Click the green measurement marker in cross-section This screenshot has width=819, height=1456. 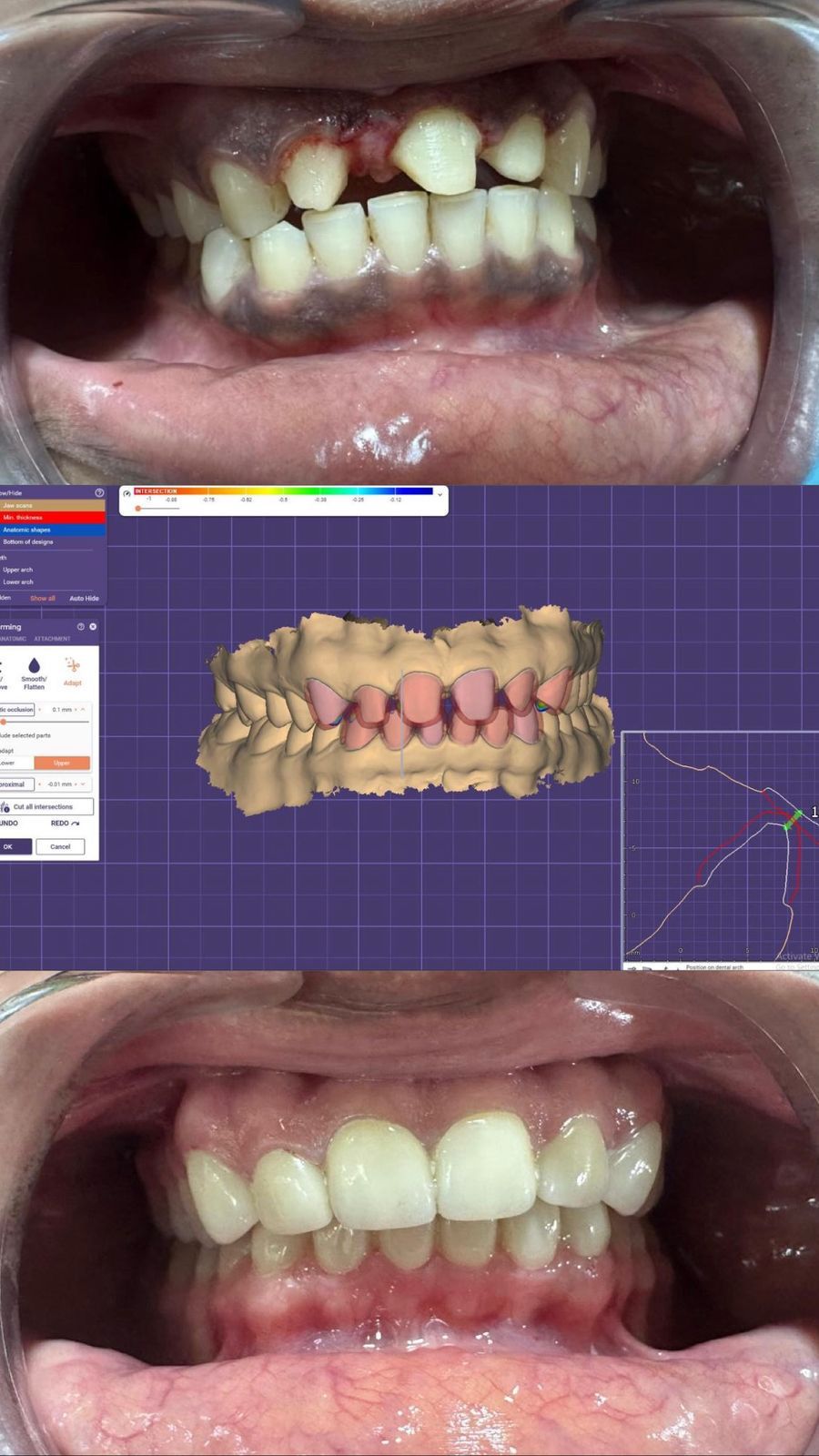click(x=792, y=819)
